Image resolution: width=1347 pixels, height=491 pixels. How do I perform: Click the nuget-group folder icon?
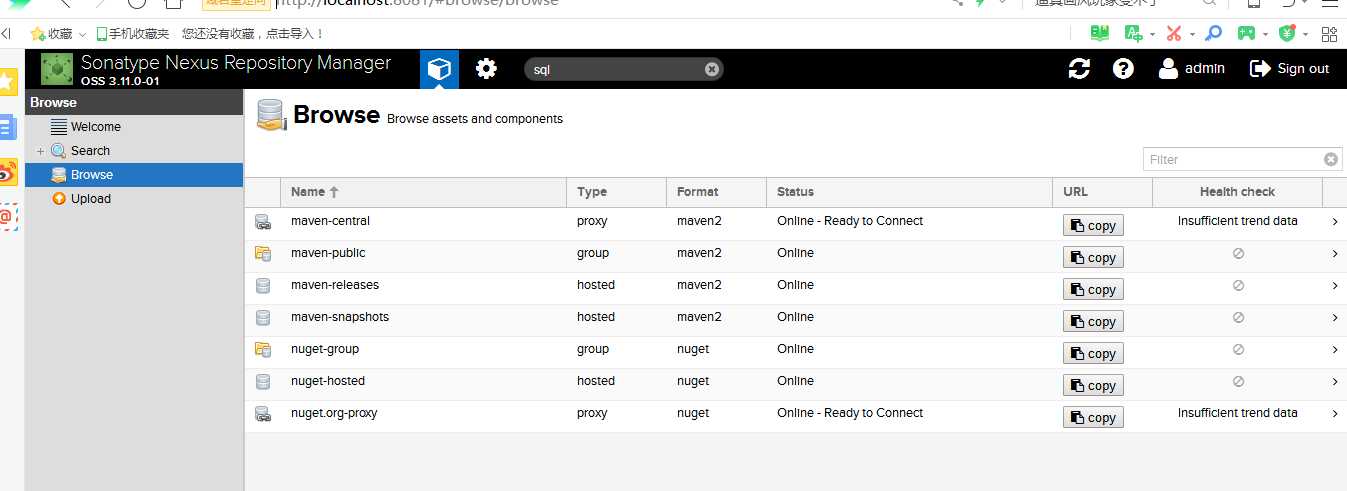263,350
